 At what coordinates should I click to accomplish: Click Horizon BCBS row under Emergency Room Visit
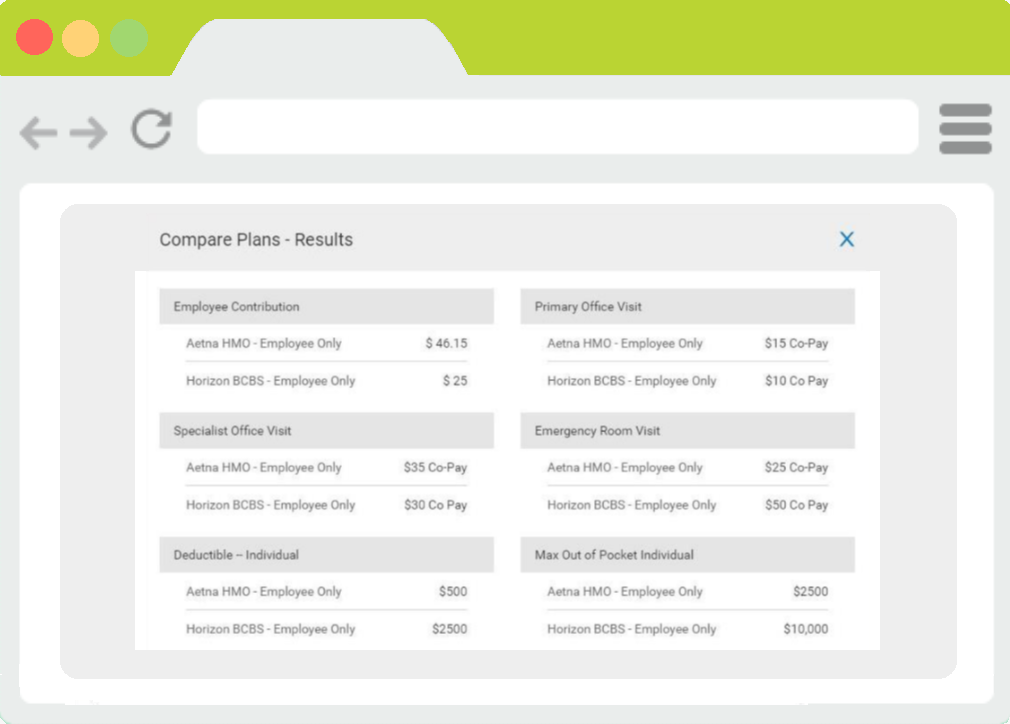[687, 505]
